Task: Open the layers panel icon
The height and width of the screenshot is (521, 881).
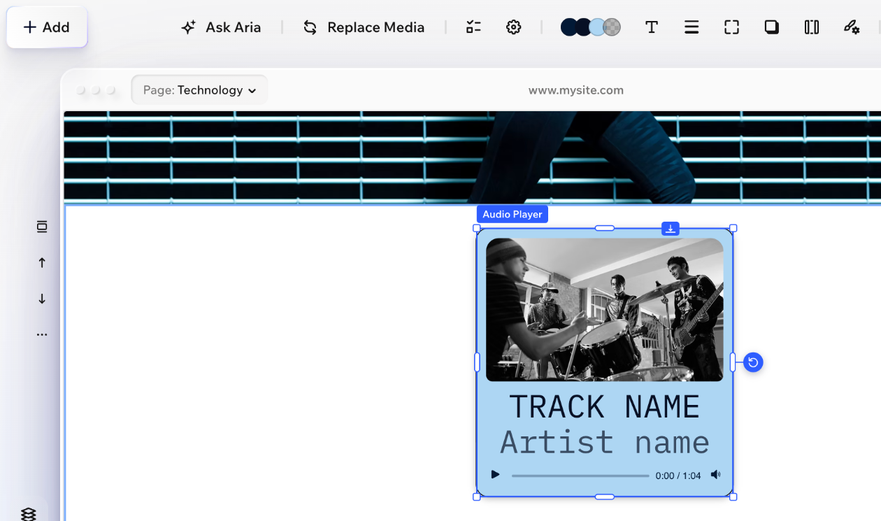Action: tap(28, 514)
